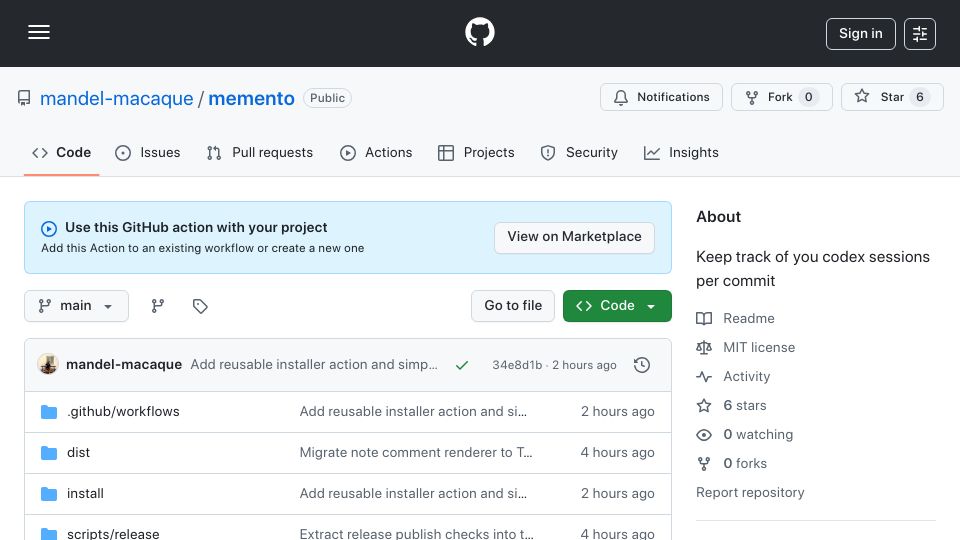View tags via the tag icon
This screenshot has height=540, width=960.
200,306
